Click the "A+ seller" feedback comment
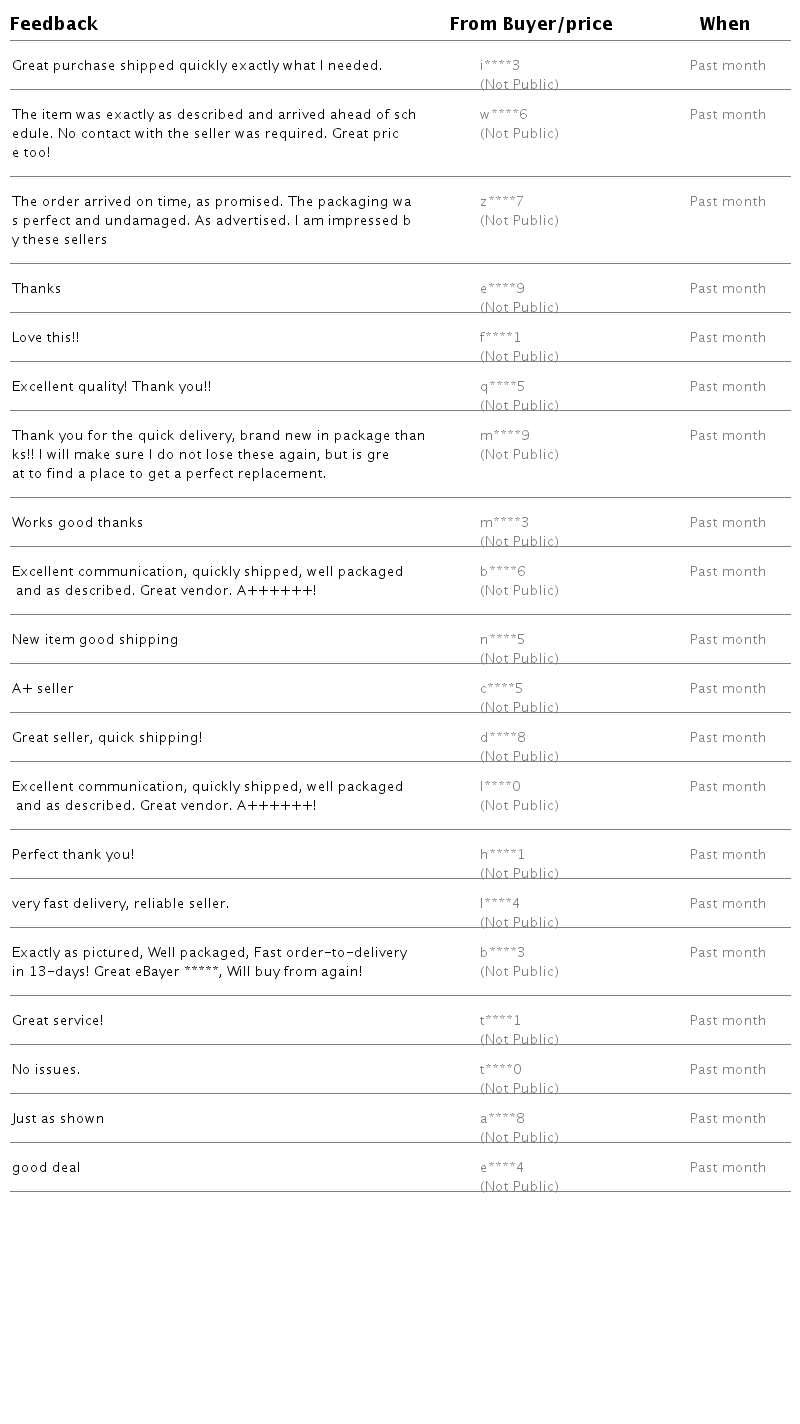 tap(43, 689)
